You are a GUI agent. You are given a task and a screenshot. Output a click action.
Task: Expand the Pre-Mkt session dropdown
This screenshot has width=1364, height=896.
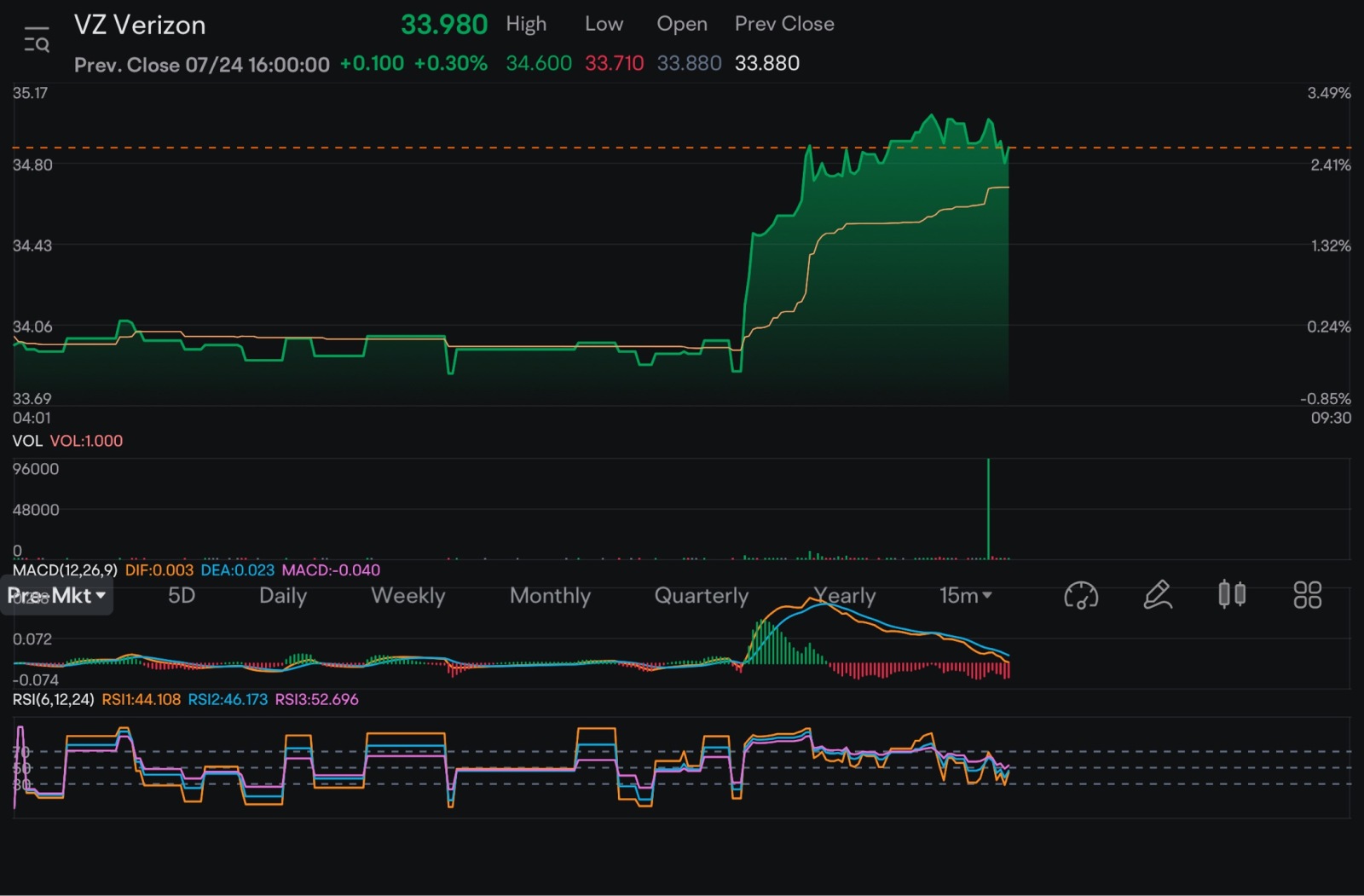[56, 595]
